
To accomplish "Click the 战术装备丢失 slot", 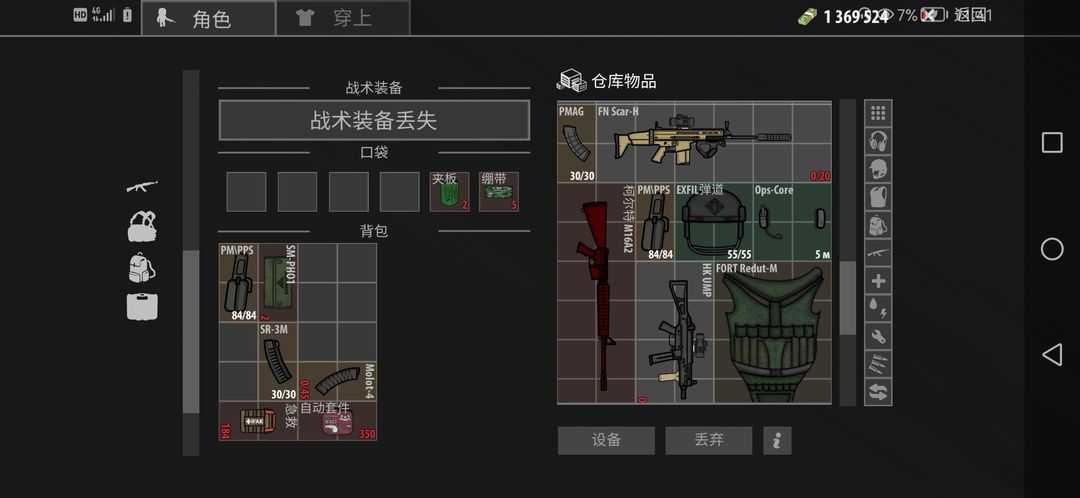I will (x=374, y=121).
